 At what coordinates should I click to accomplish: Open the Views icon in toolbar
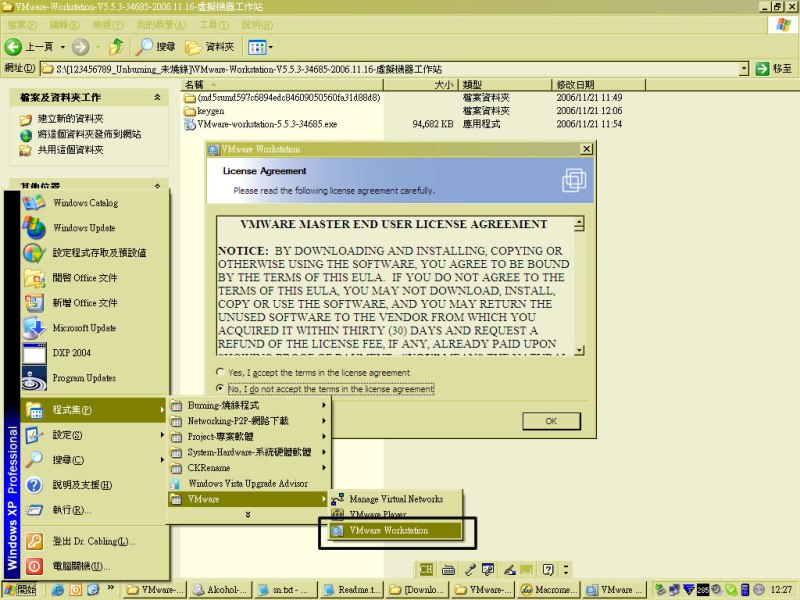click(x=257, y=47)
